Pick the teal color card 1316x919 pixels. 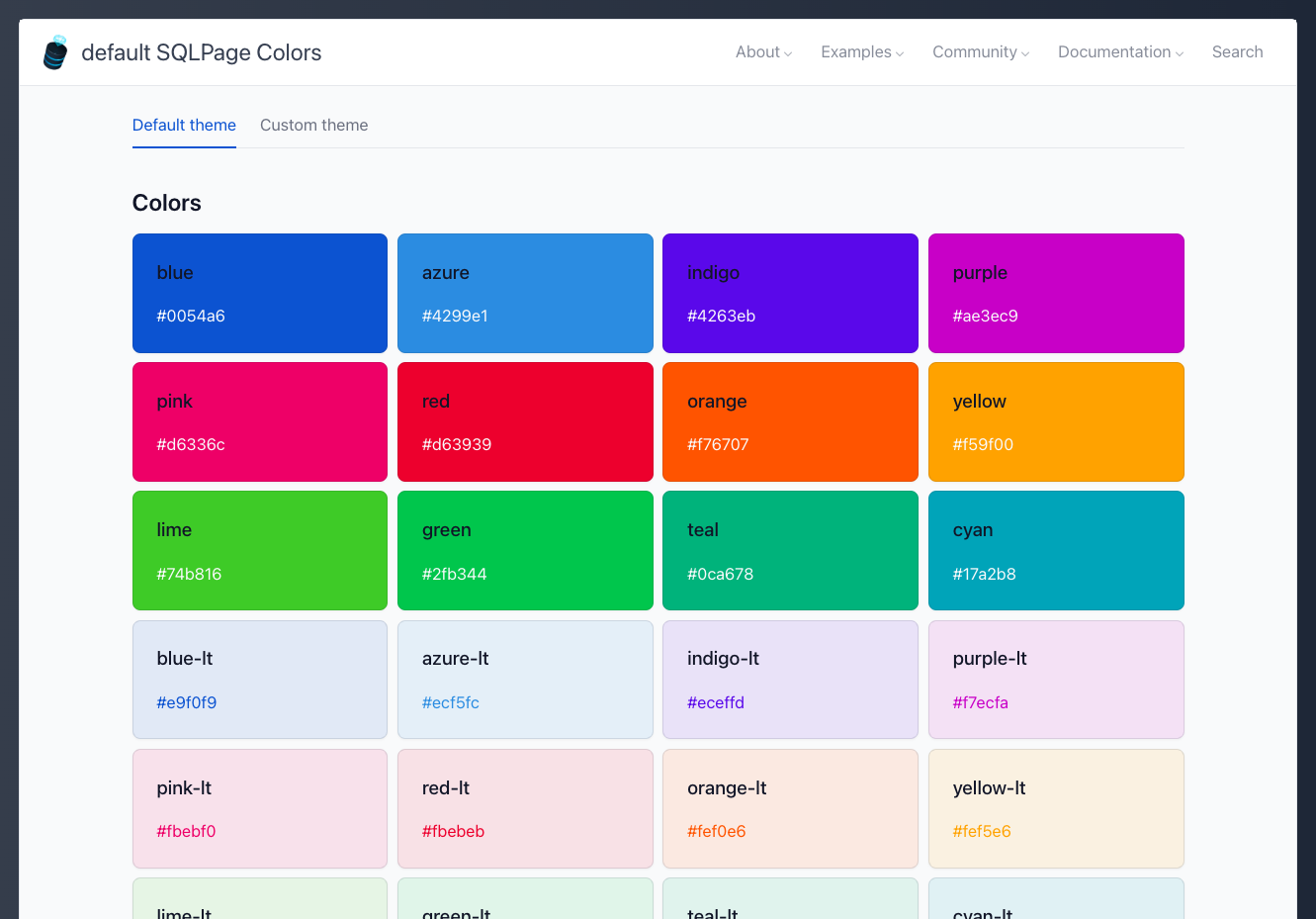click(790, 551)
